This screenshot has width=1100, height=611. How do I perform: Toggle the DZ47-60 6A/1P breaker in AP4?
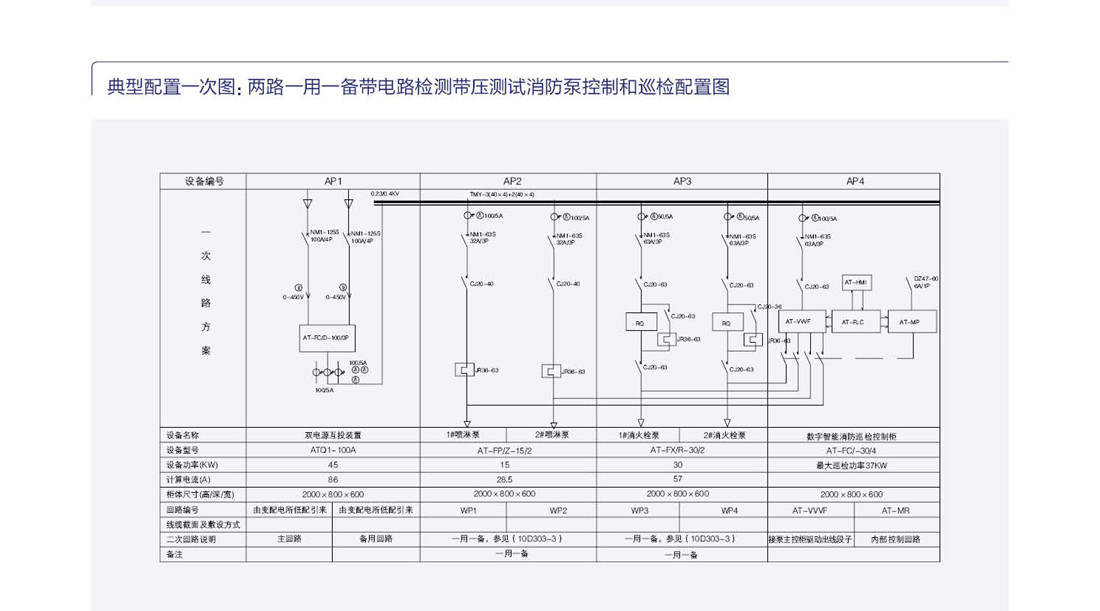click(911, 283)
